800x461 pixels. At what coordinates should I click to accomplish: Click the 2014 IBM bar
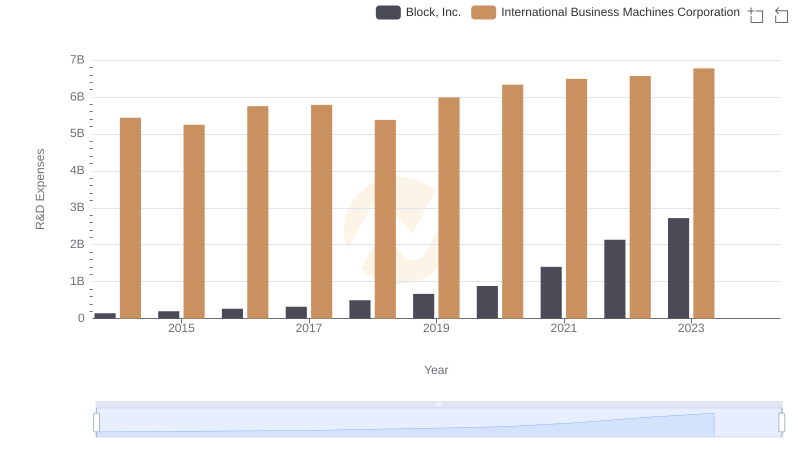(x=131, y=218)
